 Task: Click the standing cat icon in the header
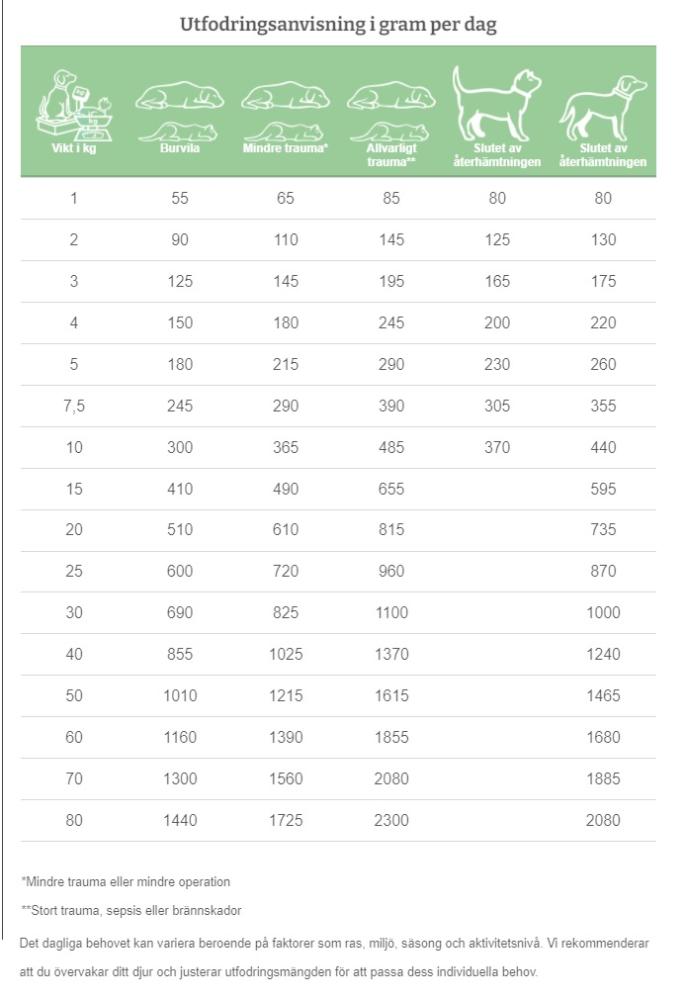point(496,104)
